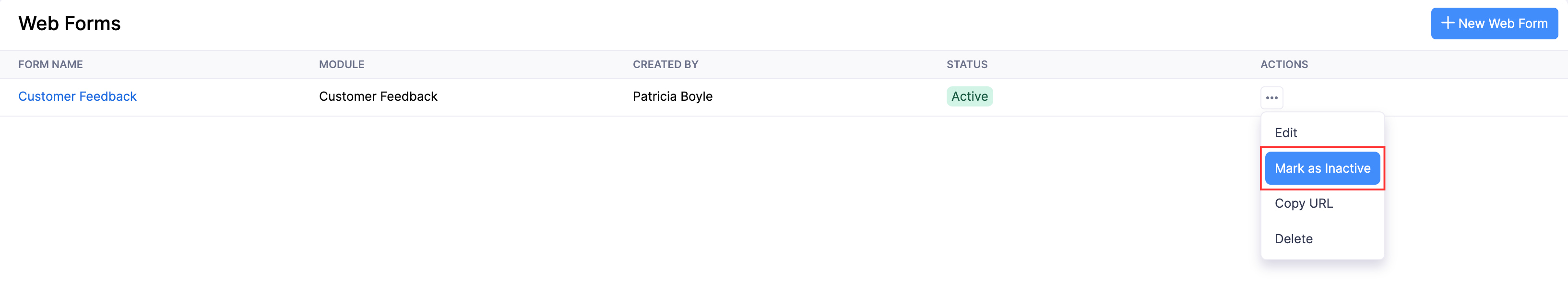Sort by the CREATED BY column header
This screenshot has width=1568, height=284.
(665, 64)
